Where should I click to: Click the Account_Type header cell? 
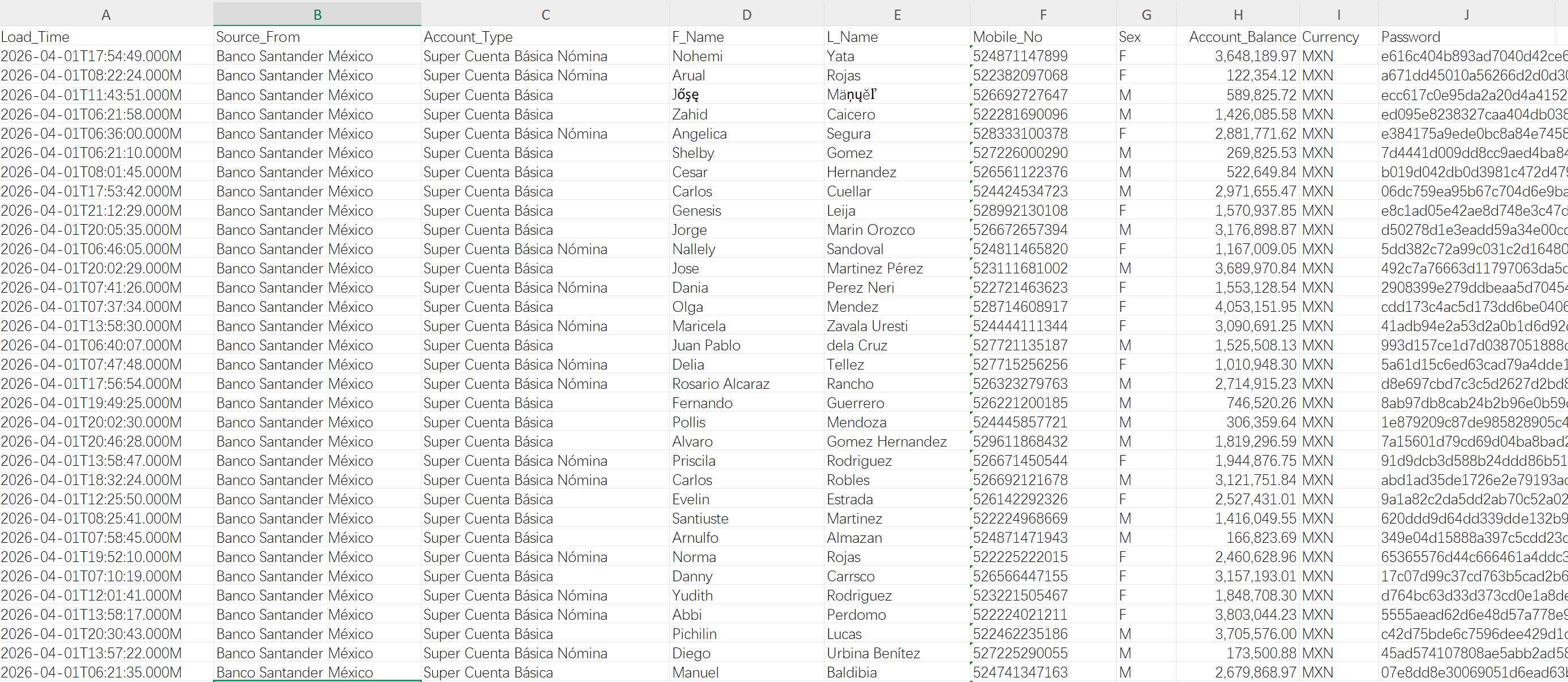(545, 36)
